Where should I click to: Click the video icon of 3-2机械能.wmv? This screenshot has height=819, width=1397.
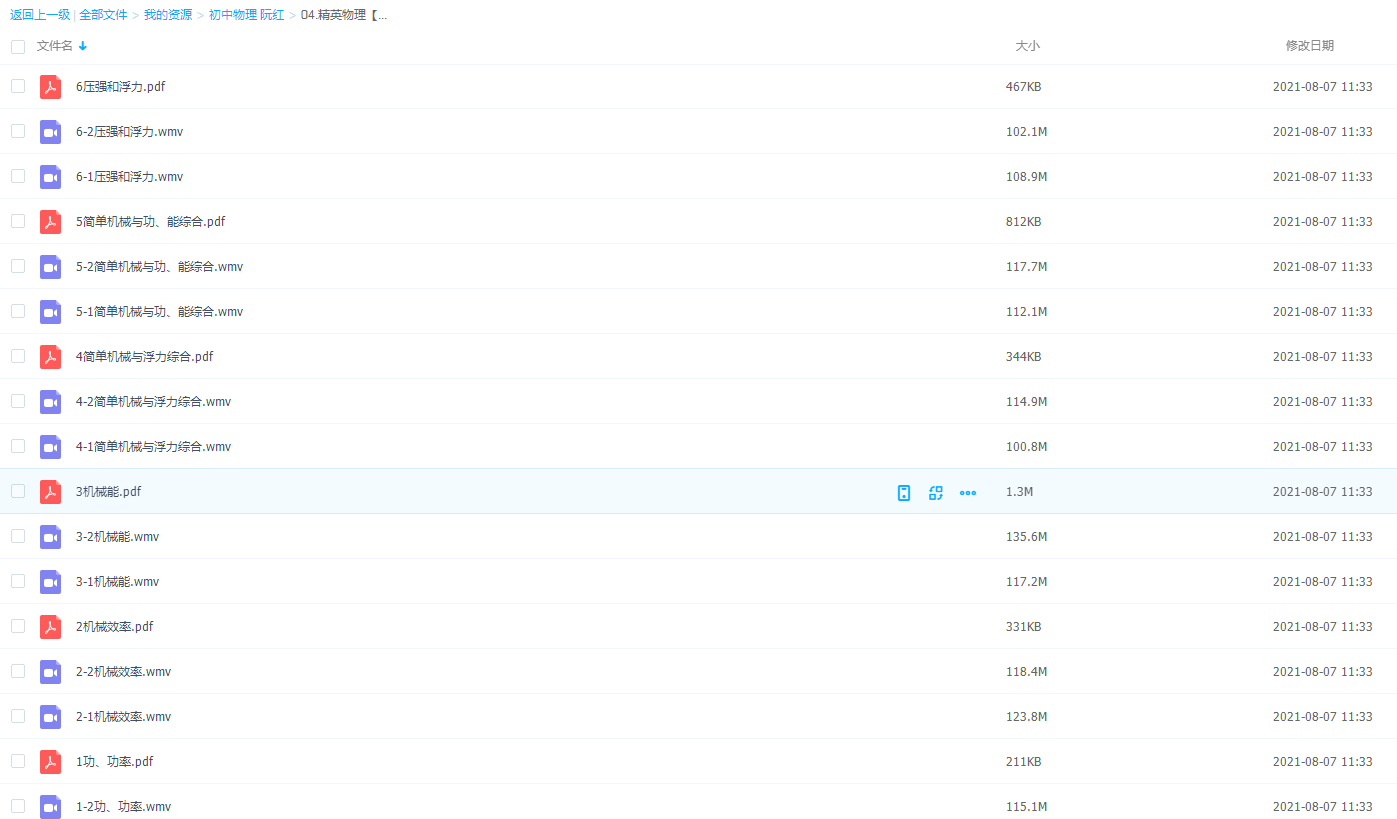[50, 537]
